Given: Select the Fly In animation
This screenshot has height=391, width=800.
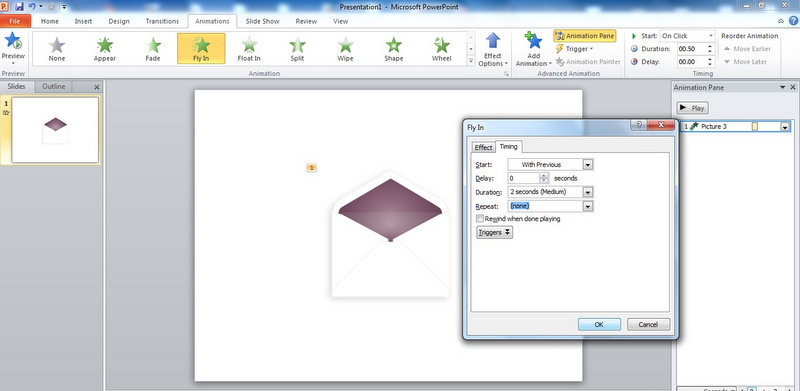Looking at the screenshot, I should coord(201,49).
